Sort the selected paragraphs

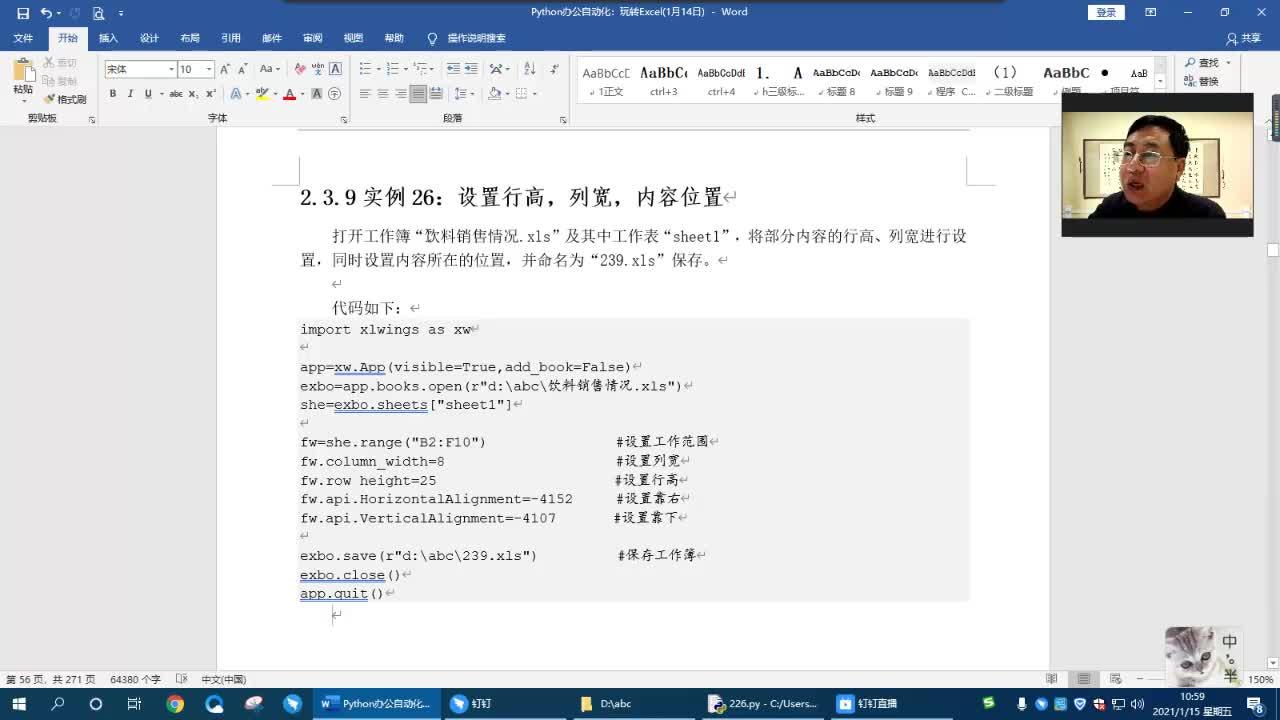pyautogui.click(x=529, y=69)
